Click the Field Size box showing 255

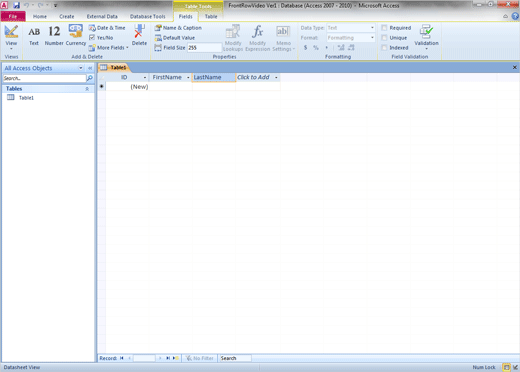(x=204, y=48)
